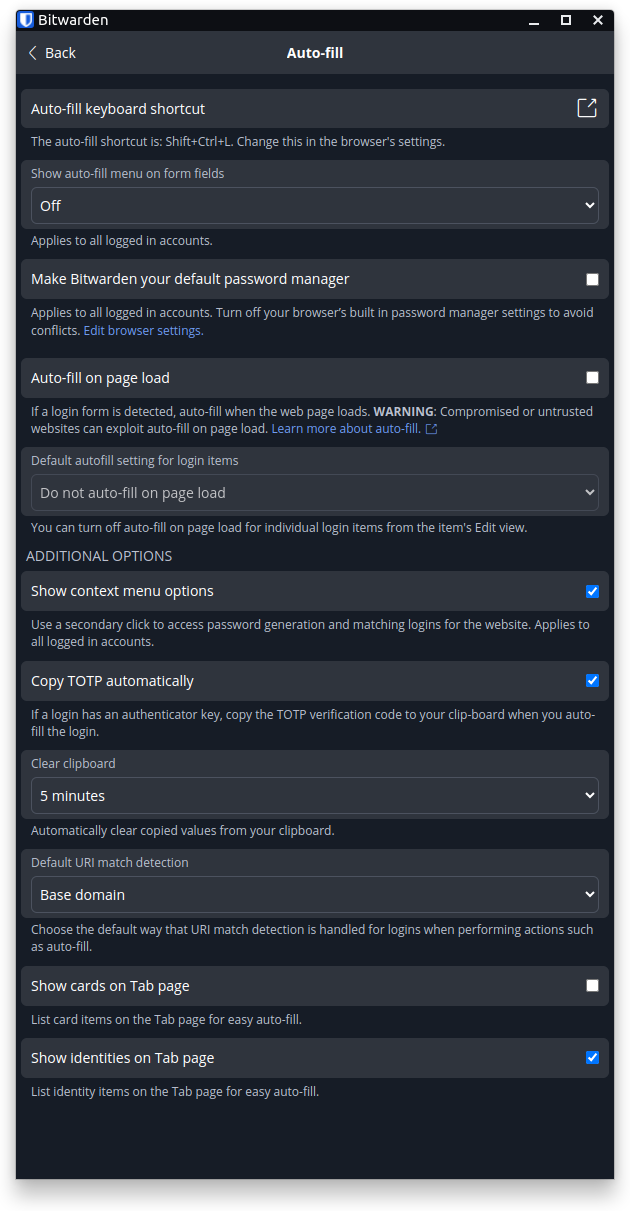Uncheck Show identities on Tab page
The width and height of the screenshot is (630, 1211).
click(593, 1058)
